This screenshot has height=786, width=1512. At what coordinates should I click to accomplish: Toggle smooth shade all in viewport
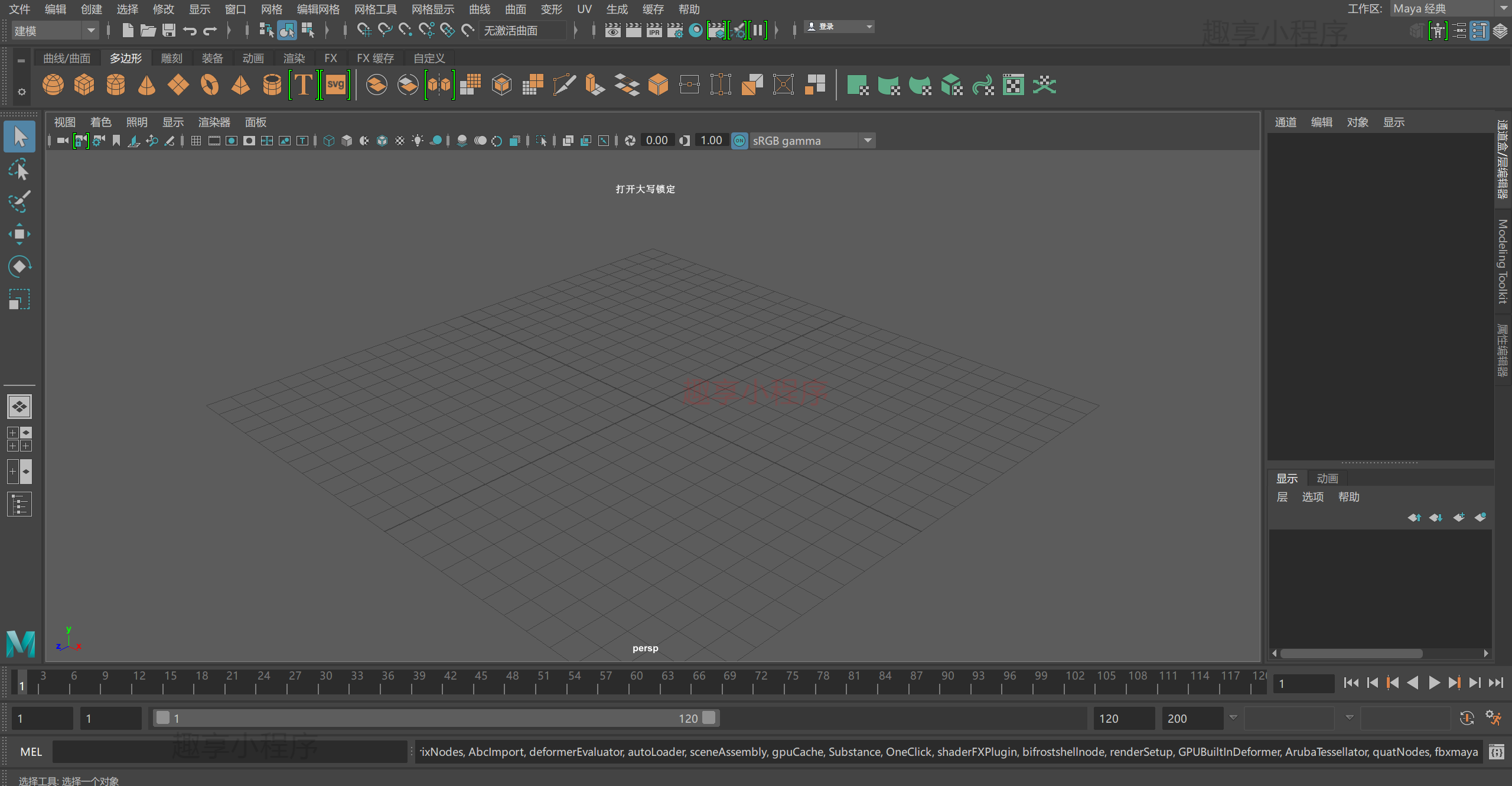pos(347,141)
